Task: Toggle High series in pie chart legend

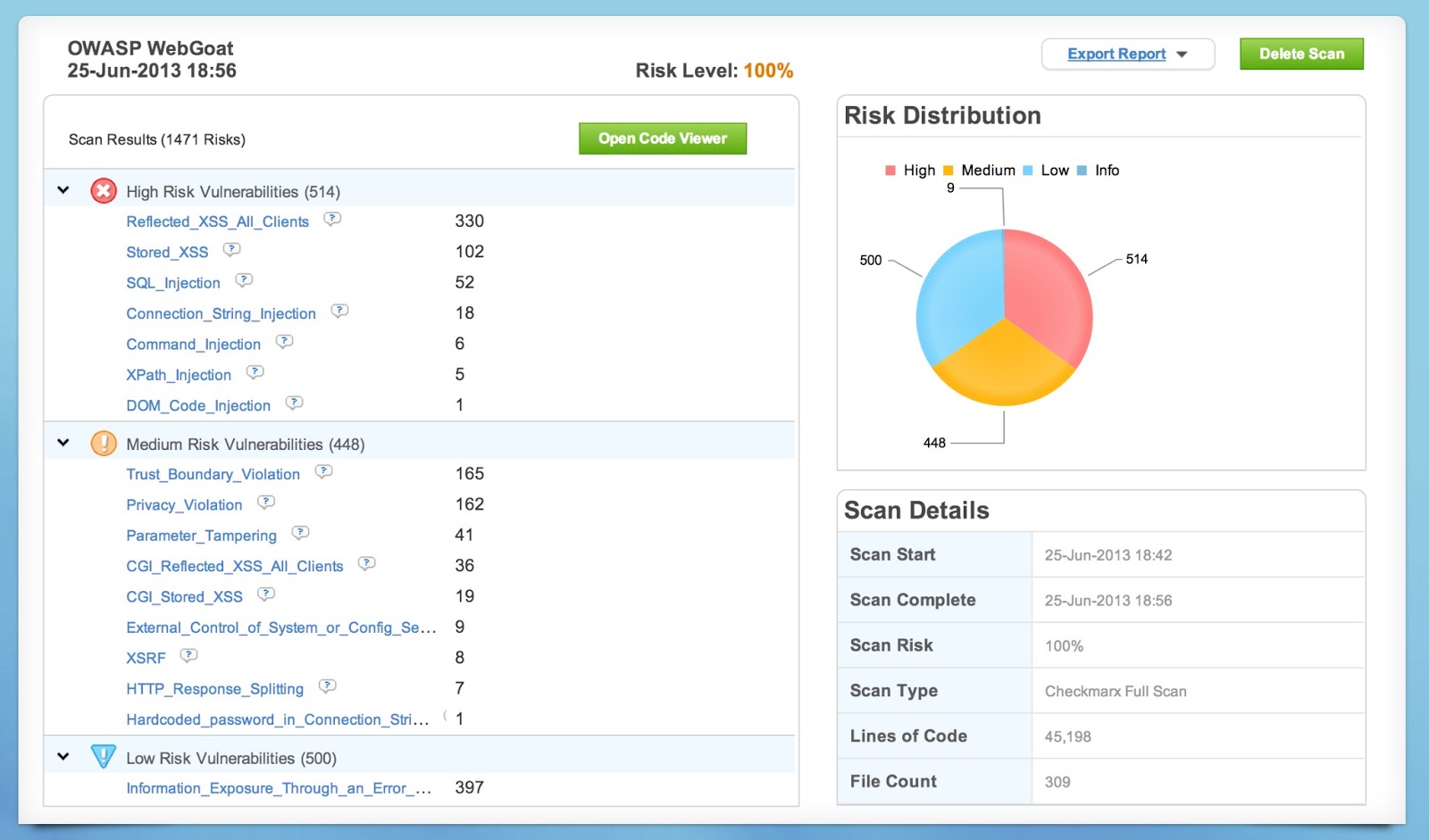Action: coord(910,170)
